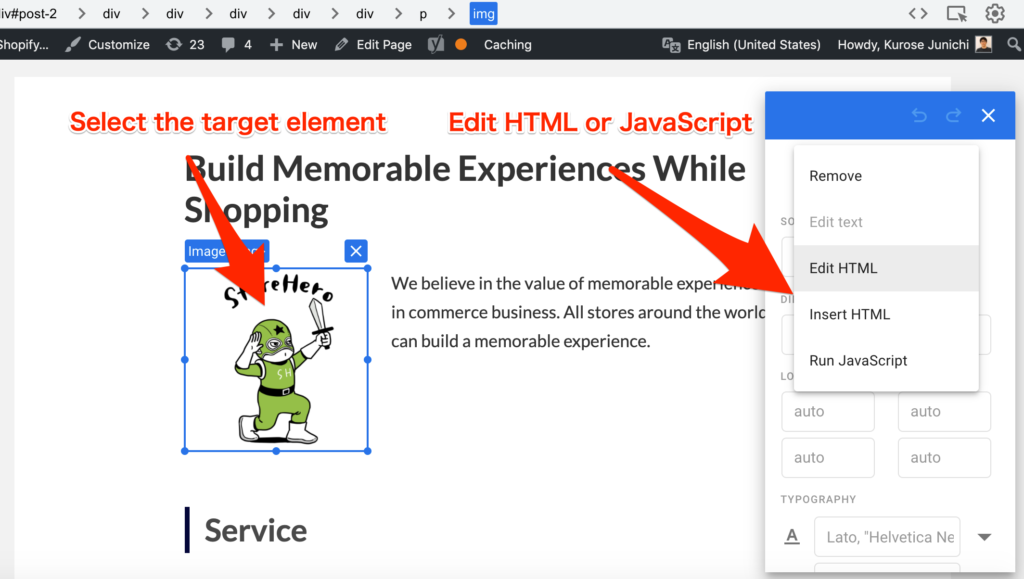The width and height of the screenshot is (1024, 579).
Task: Click the underlined A text color icon
Action: pos(792,537)
